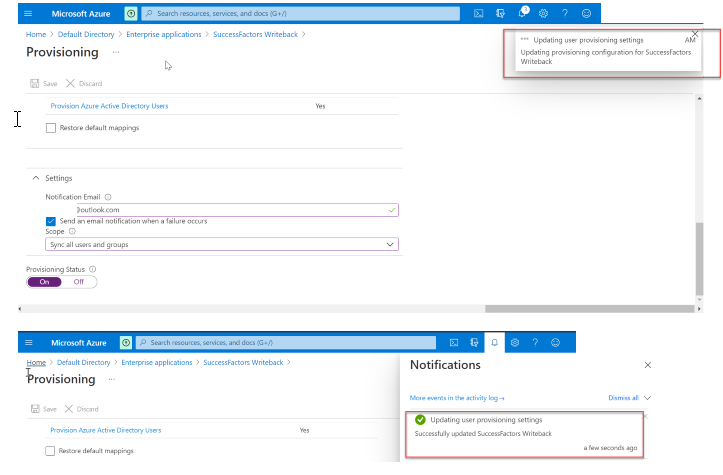
Task: Close the Updating user provisioning settings toast
Action: coord(695,34)
